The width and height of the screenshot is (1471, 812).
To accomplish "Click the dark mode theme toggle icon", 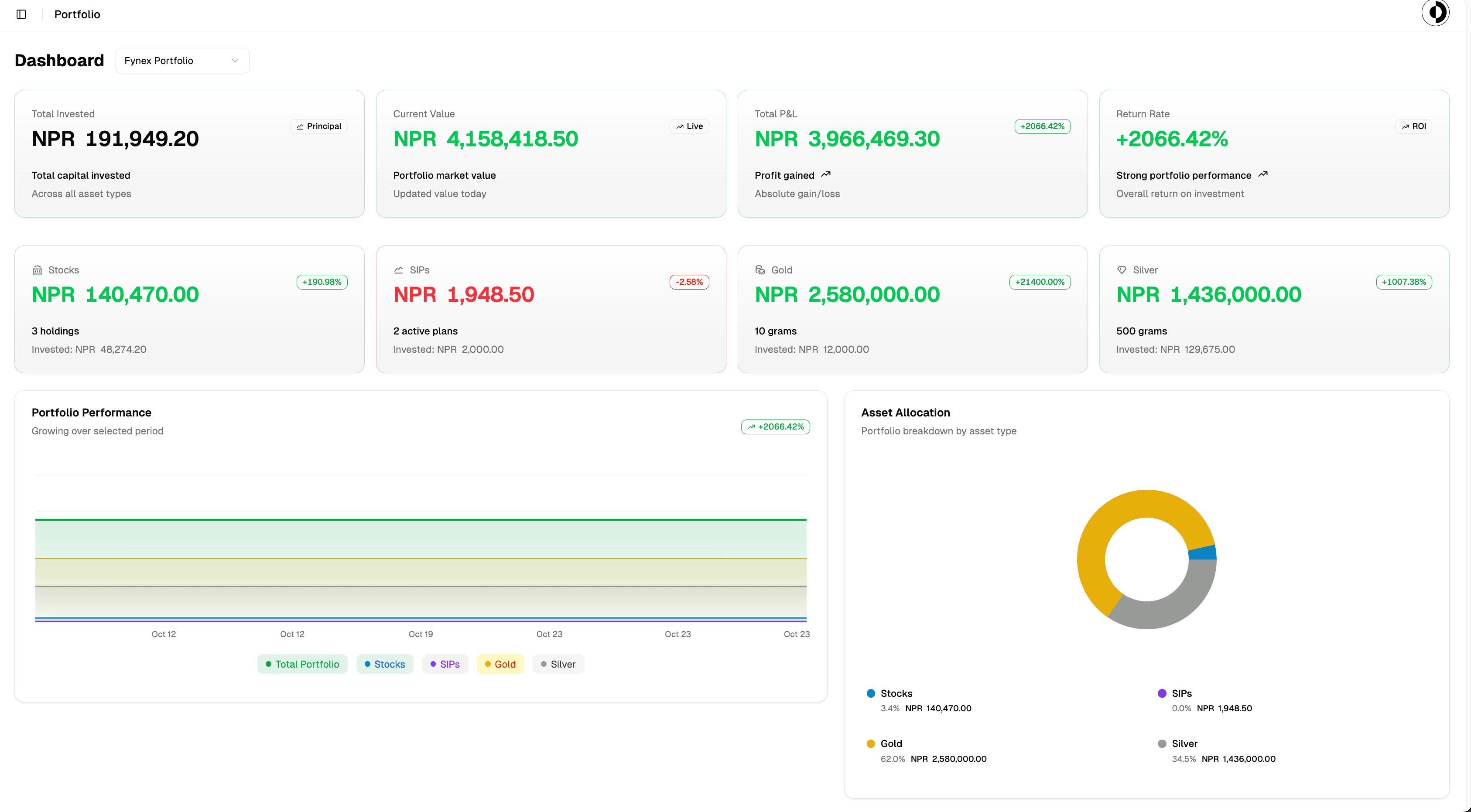I will tap(1436, 13).
